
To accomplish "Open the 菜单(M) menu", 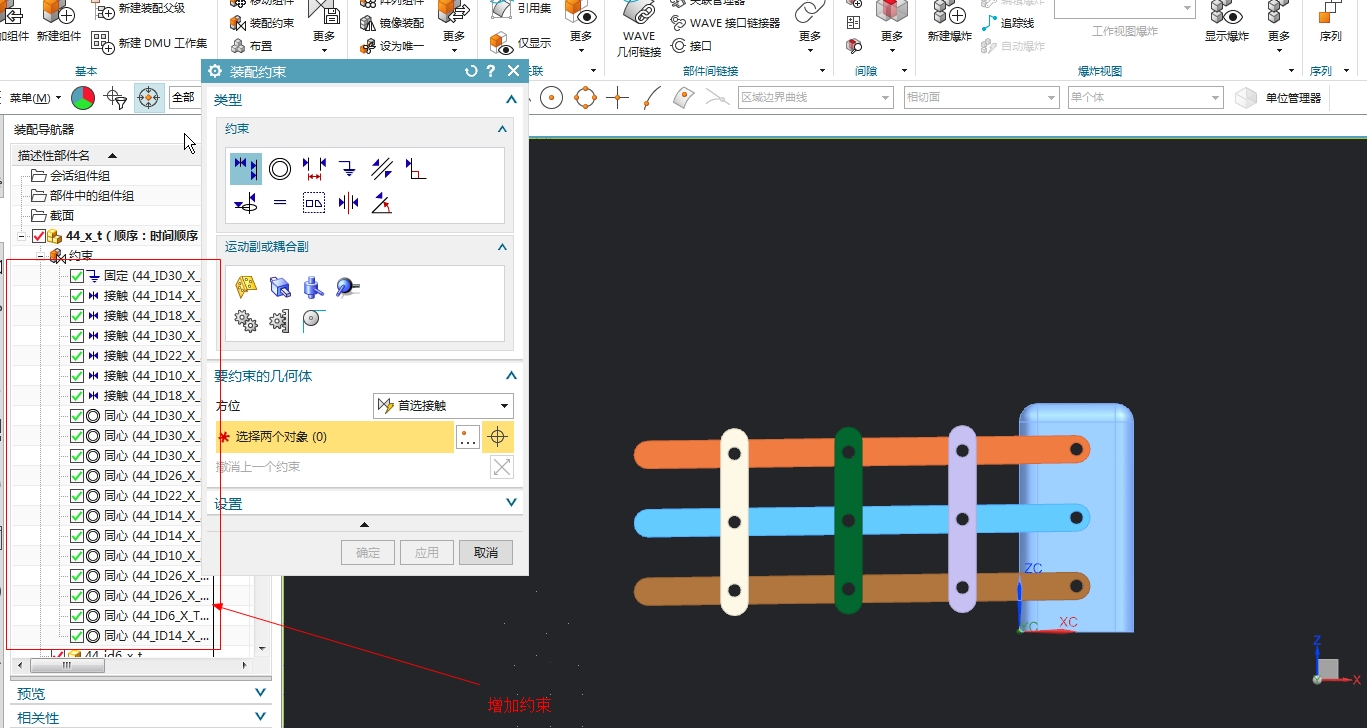I will pos(35,98).
